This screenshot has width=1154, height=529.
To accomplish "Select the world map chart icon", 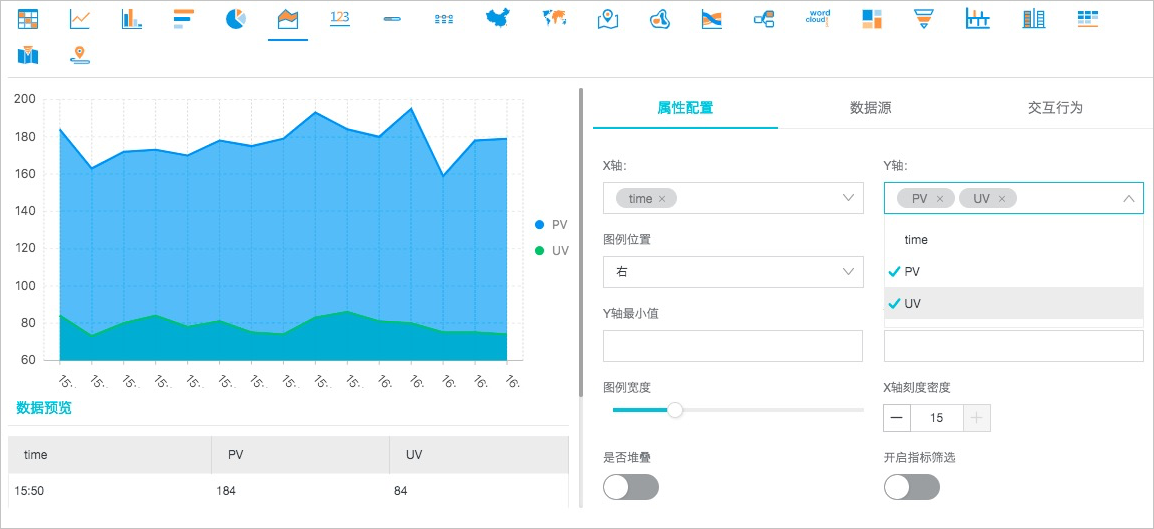I will [554, 18].
